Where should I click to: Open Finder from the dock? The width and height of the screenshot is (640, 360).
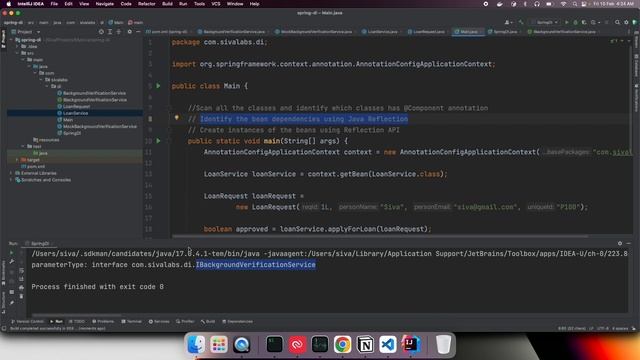[x=196, y=344]
